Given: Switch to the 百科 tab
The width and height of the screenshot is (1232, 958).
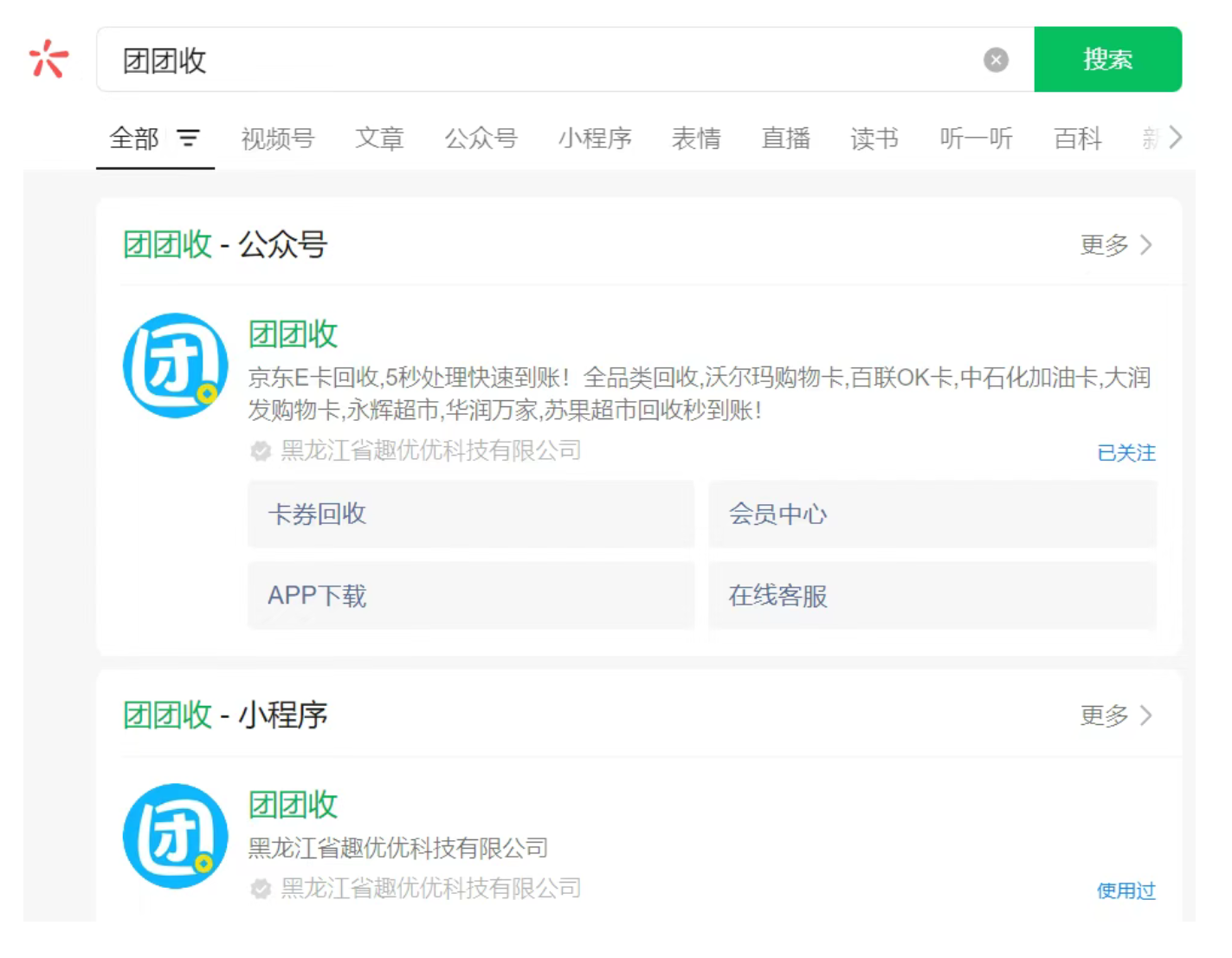Looking at the screenshot, I should coord(1078,139).
